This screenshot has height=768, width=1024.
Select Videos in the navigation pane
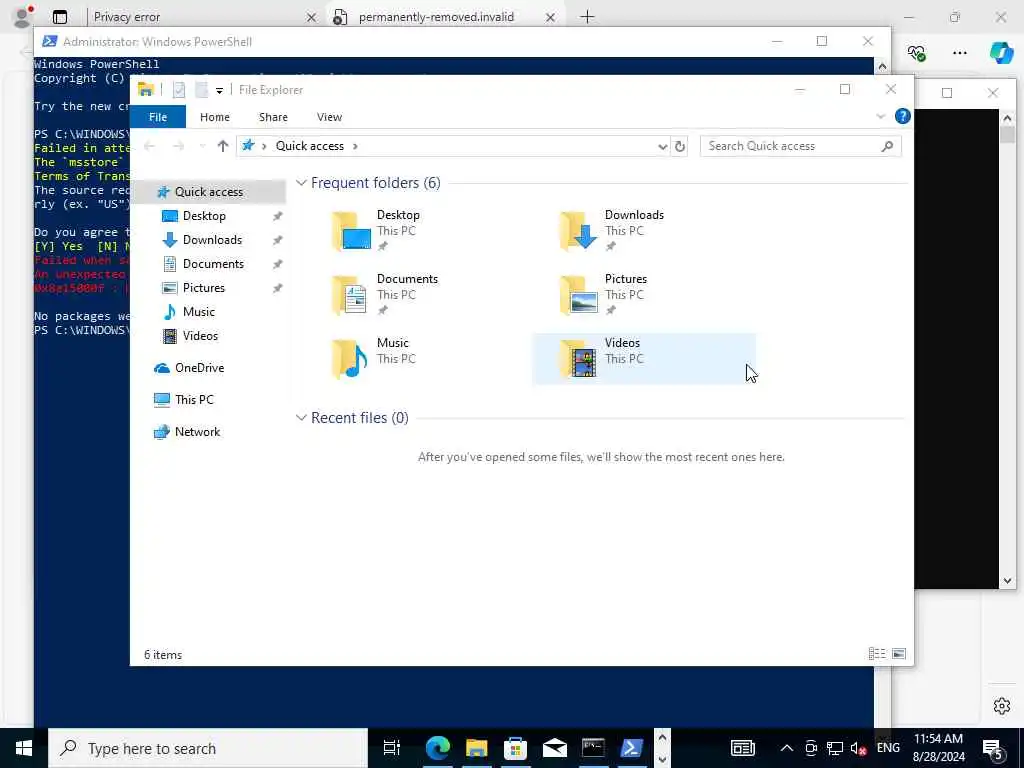point(200,336)
